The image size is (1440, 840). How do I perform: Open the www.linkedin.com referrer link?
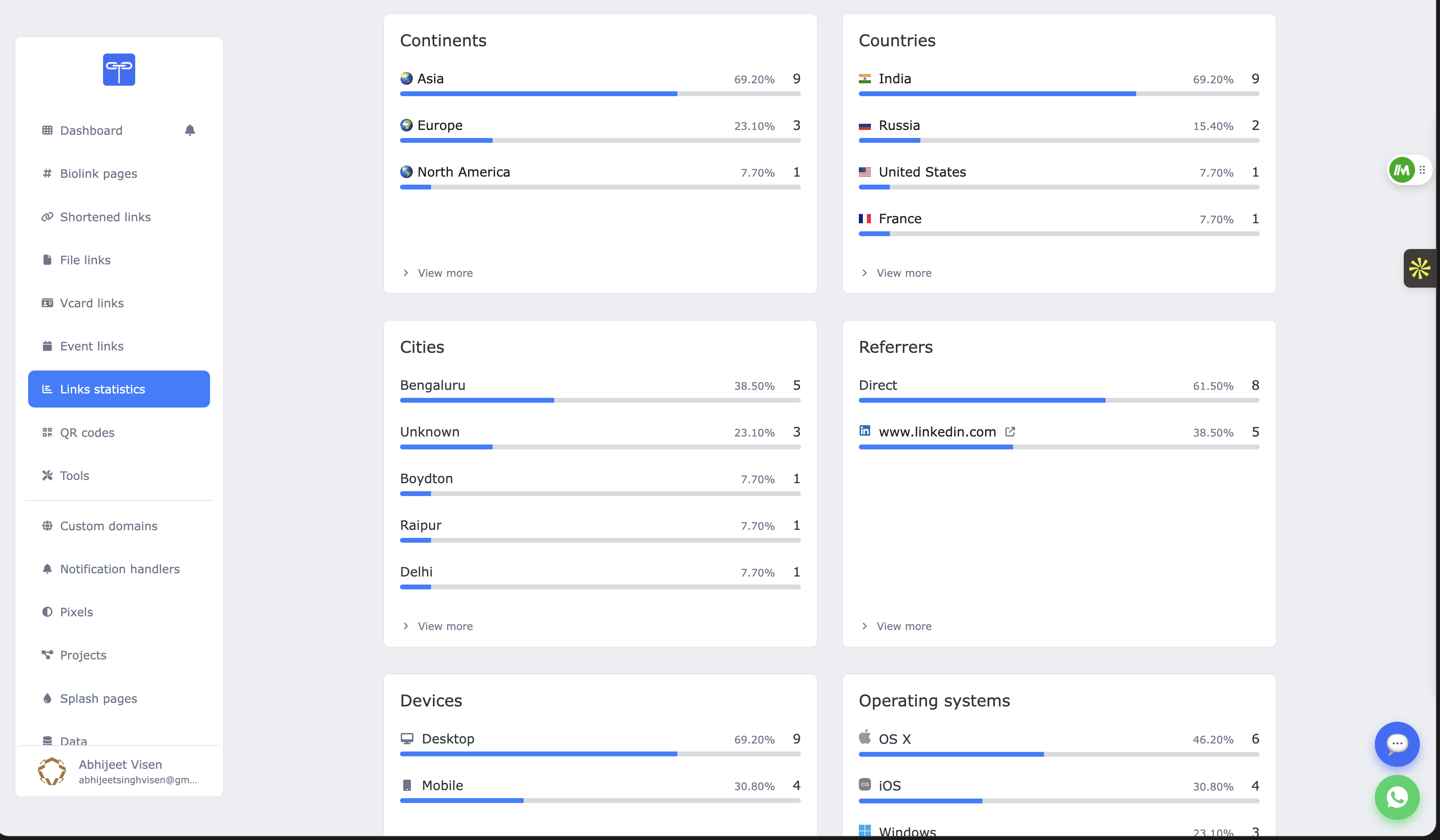[x=937, y=432]
